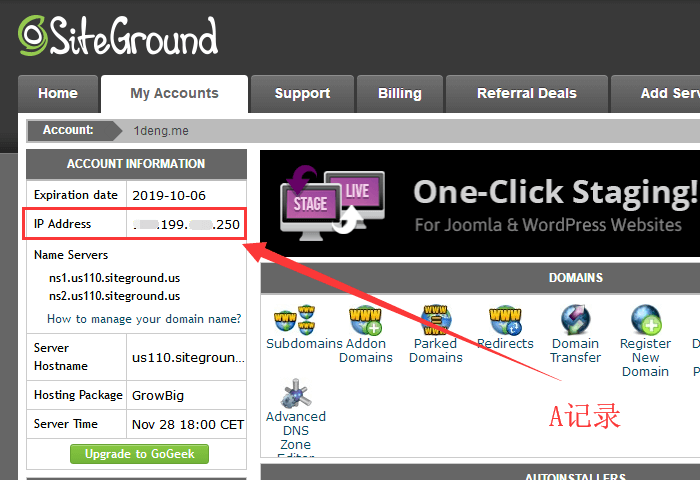The height and width of the screenshot is (480, 700).
Task: Click the Register New Domain text link
Action: tap(646, 357)
